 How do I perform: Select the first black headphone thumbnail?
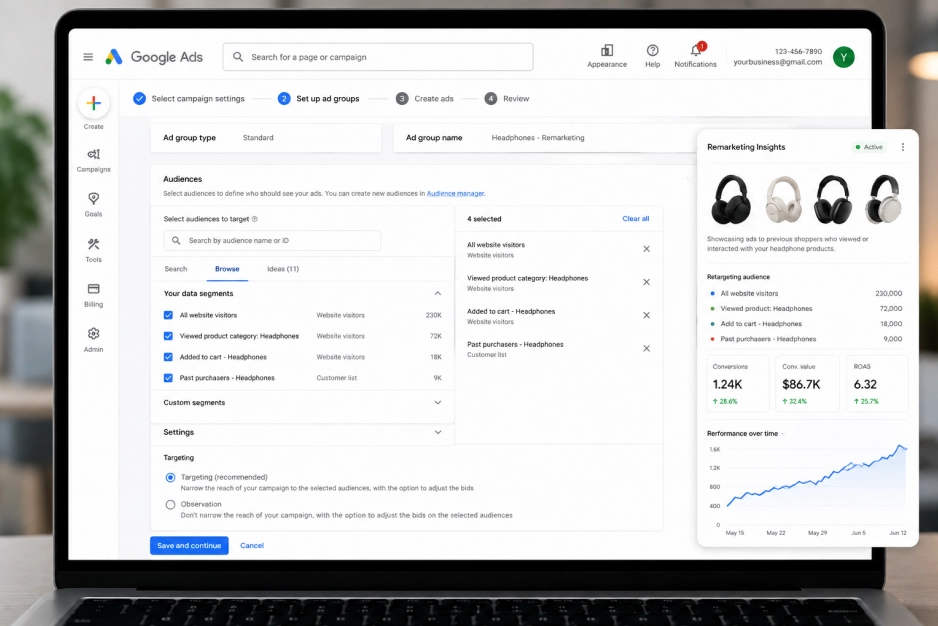(x=731, y=199)
